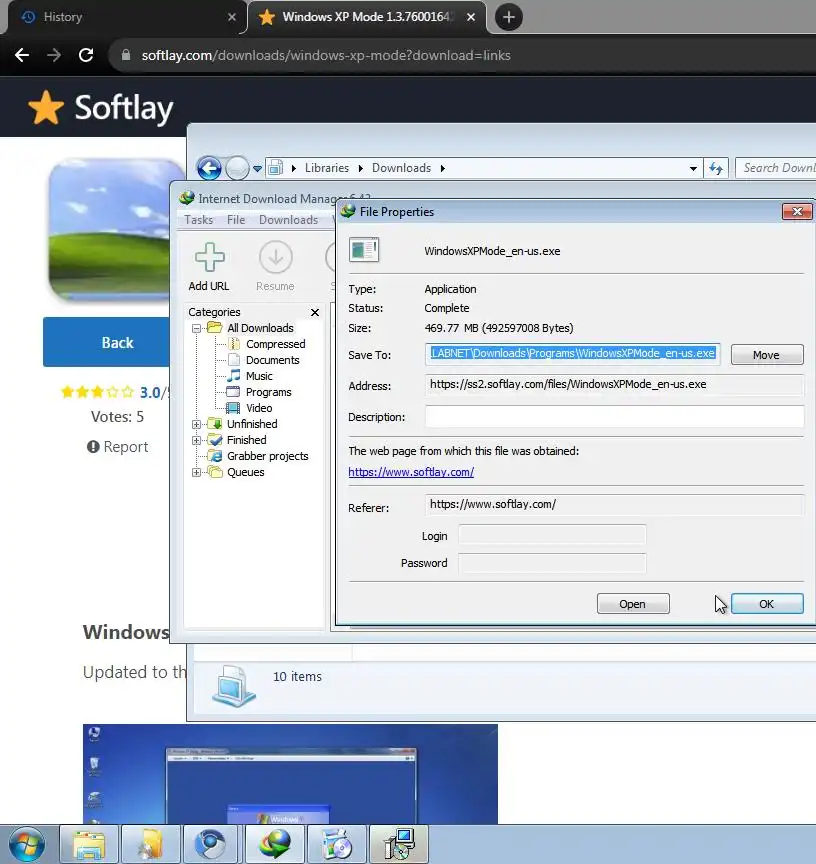This screenshot has height=864, width=816.
Task: Click the Password field
Action: click(x=552, y=563)
